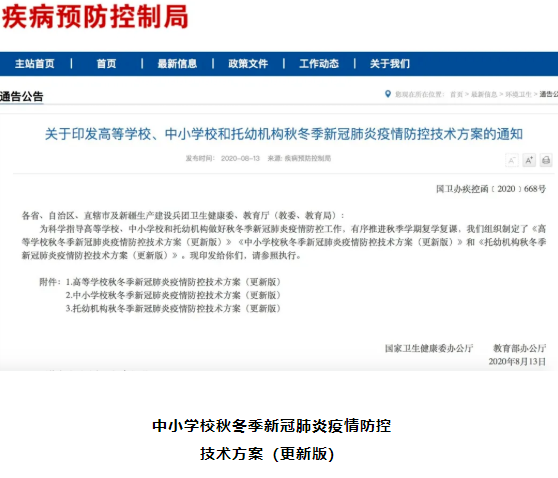Click the 您现在所在位置 breadcrumb label
558x478 pixels.
[420, 94]
